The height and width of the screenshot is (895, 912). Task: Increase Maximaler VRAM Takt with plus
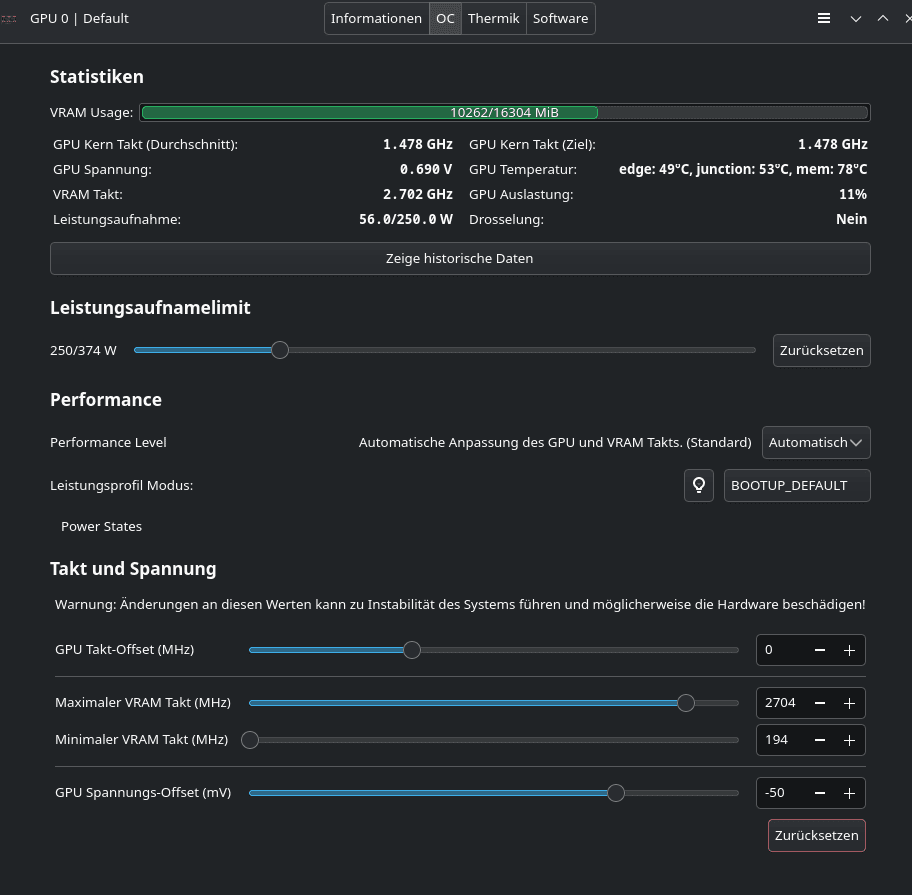pos(849,703)
